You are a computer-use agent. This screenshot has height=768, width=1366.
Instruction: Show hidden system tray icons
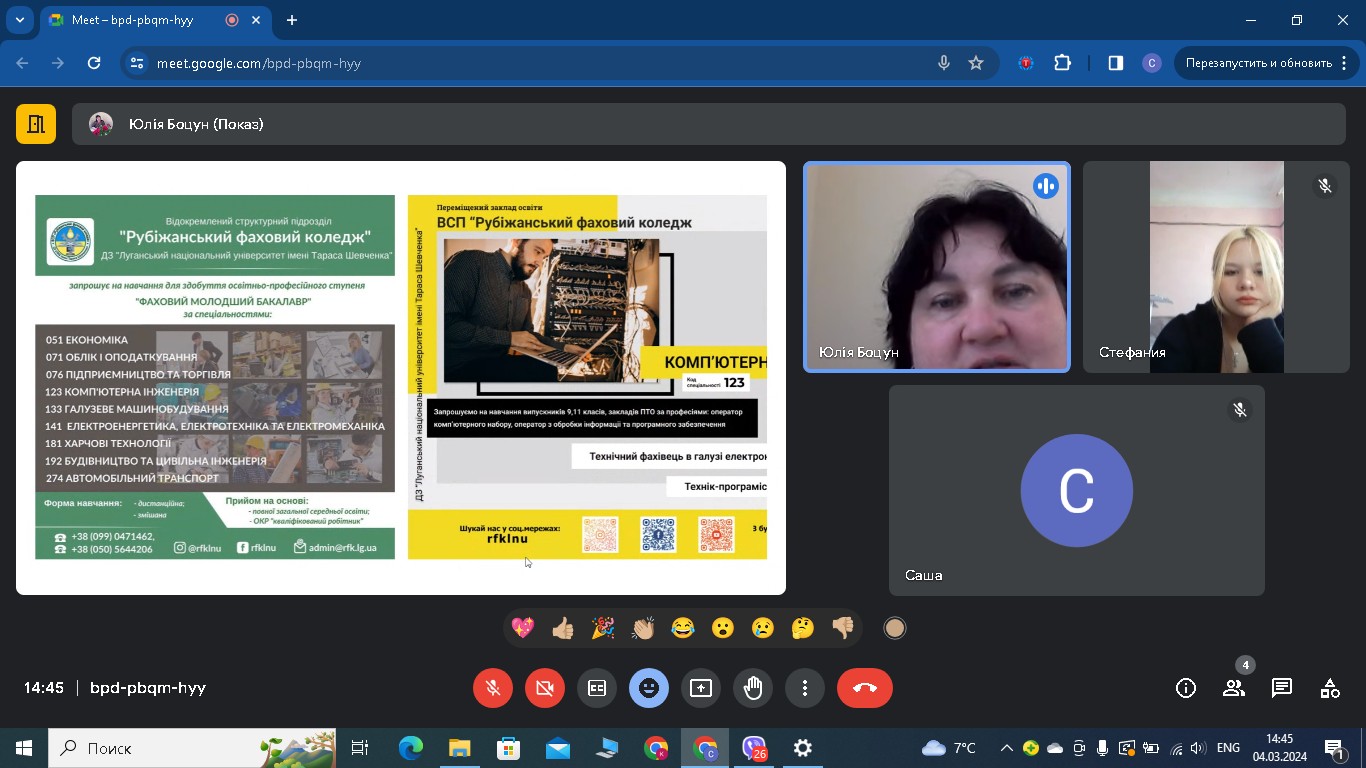click(x=1006, y=748)
